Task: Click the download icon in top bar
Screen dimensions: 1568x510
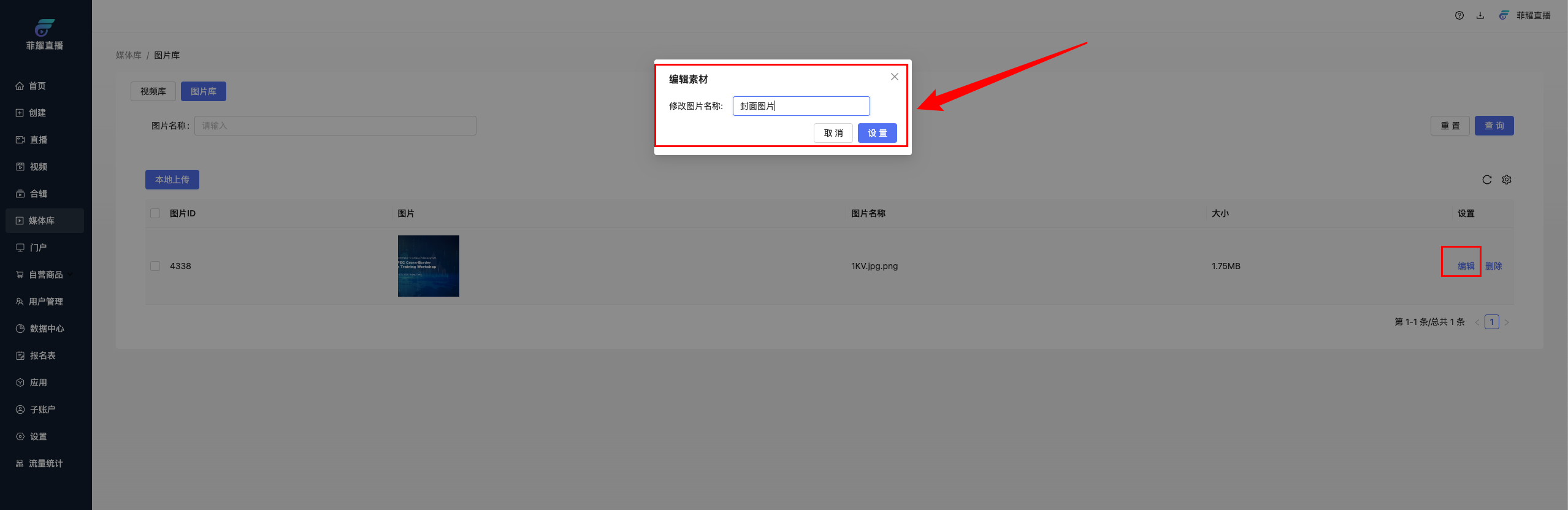Action: [1480, 15]
